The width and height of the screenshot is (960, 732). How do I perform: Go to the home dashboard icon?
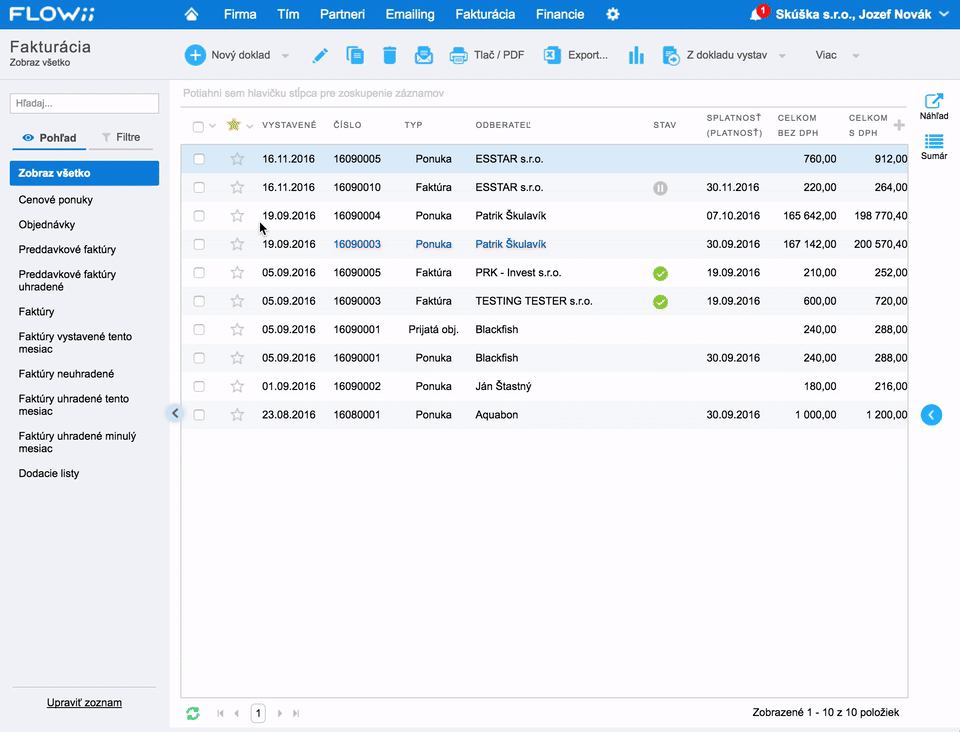click(191, 14)
